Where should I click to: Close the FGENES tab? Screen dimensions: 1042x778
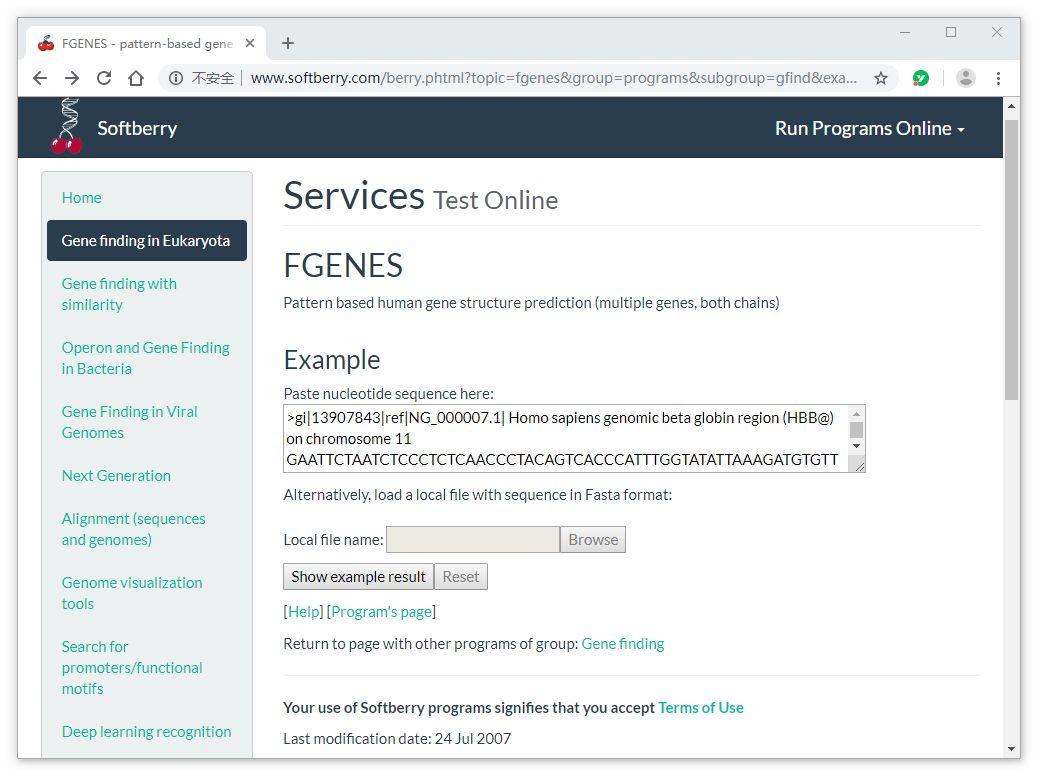coord(250,43)
